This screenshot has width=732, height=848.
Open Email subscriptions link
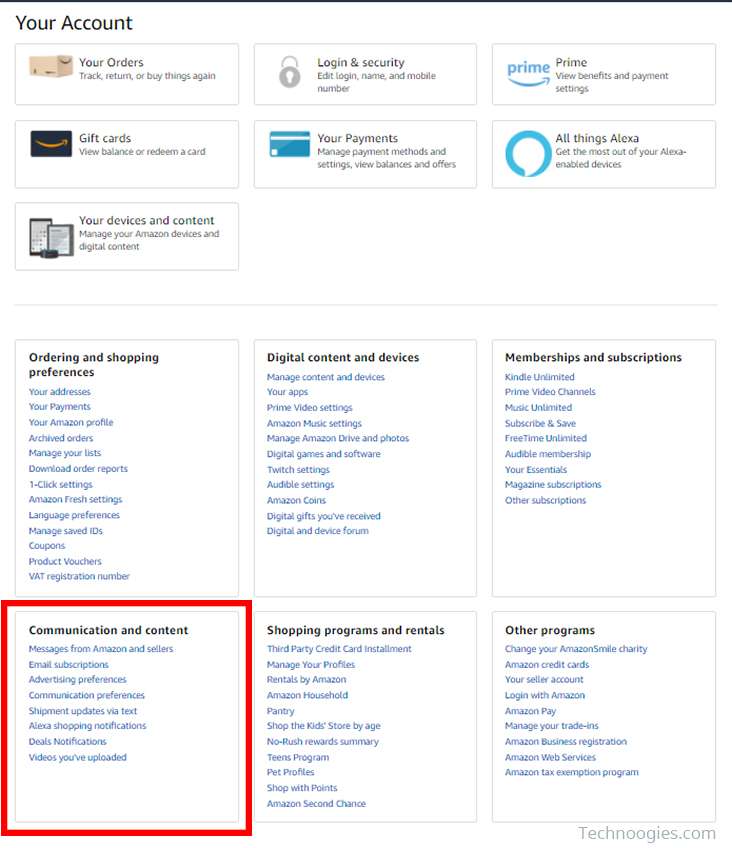click(69, 664)
